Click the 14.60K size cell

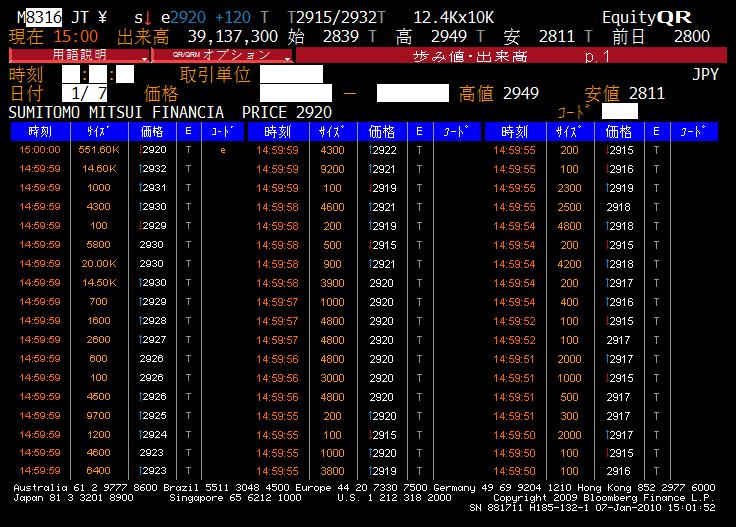point(99,168)
